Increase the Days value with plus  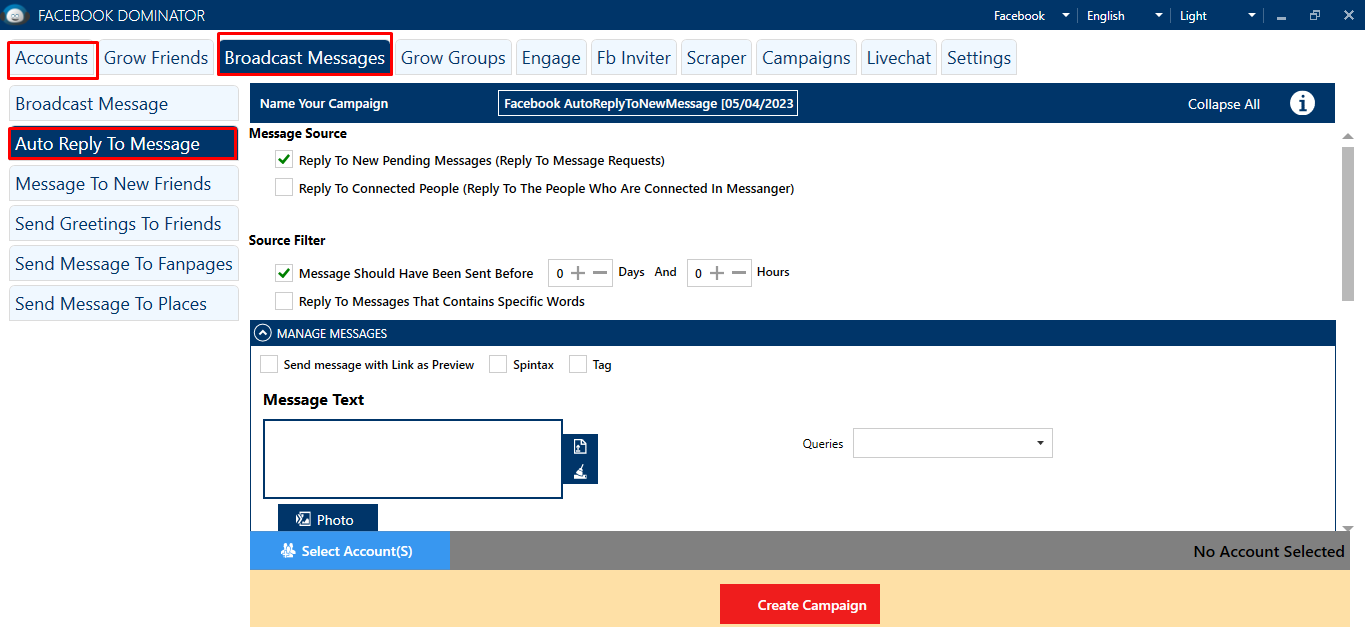578,273
